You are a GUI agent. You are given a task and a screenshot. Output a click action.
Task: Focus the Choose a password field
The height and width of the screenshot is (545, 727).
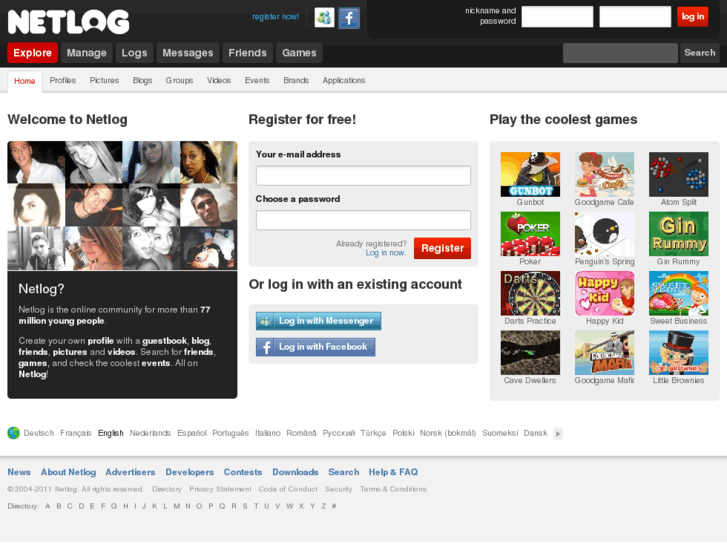pos(364,220)
